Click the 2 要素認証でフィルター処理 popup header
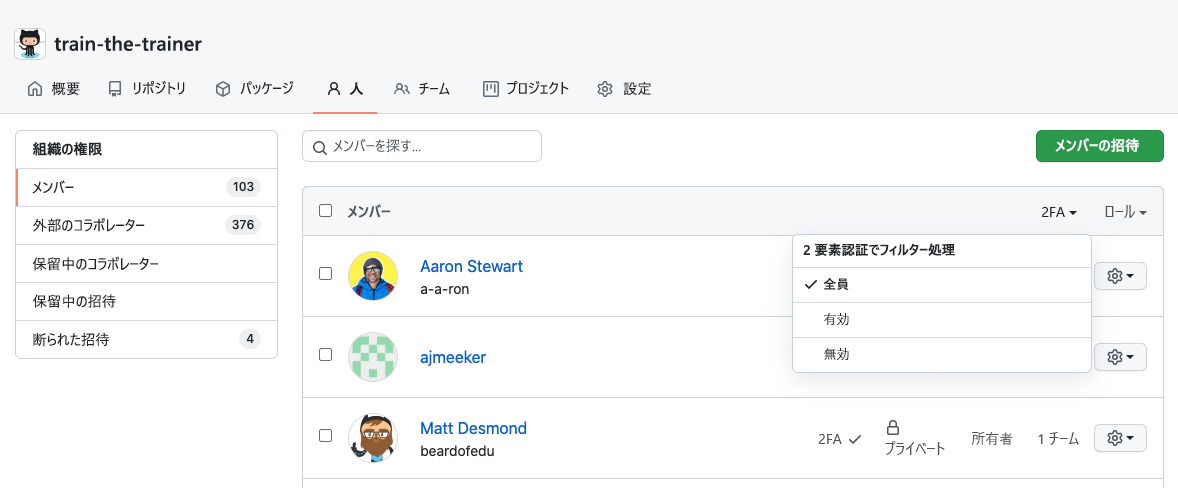 click(x=879, y=251)
